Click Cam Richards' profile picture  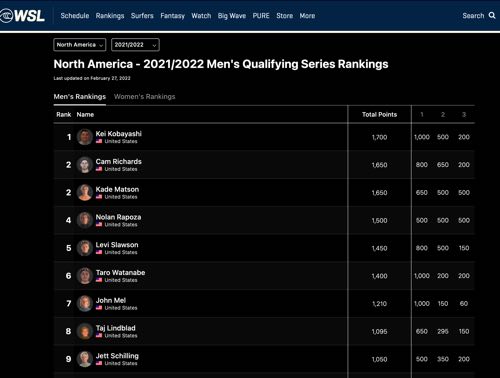[x=85, y=165]
